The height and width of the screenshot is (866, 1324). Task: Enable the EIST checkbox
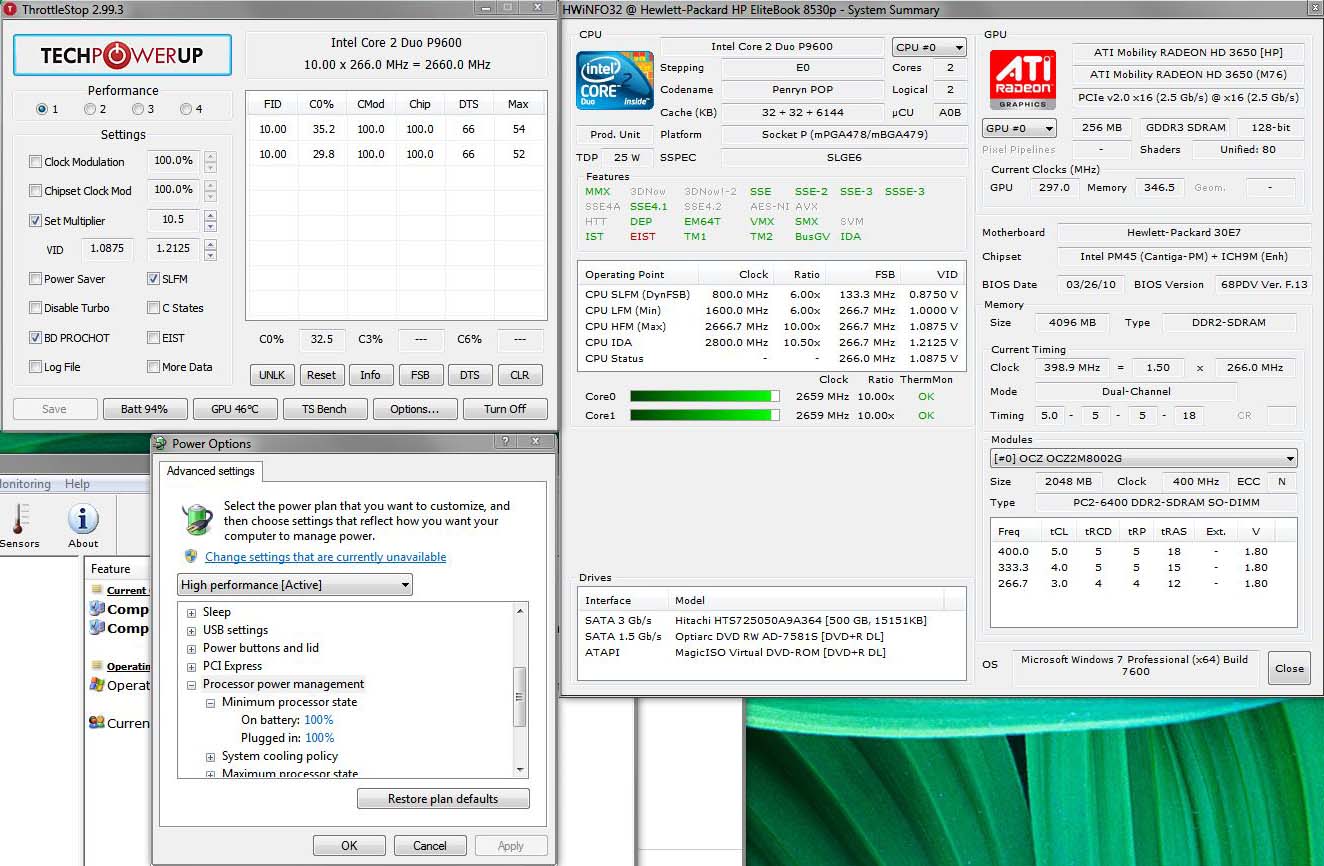pyautogui.click(x=154, y=338)
